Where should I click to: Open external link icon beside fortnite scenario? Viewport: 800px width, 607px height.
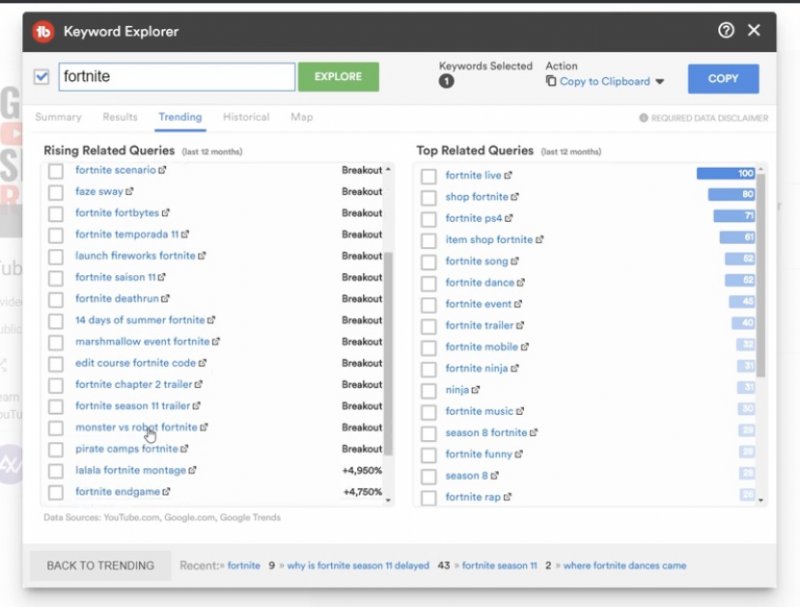click(x=163, y=170)
